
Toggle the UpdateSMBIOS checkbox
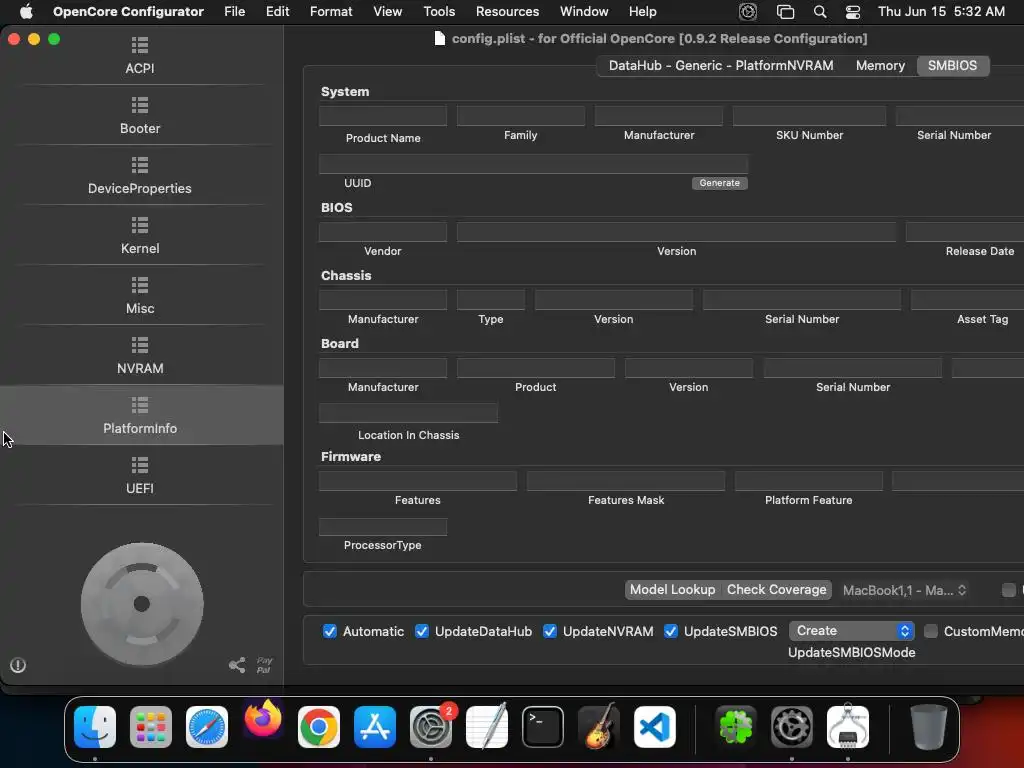click(x=671, y=632)
